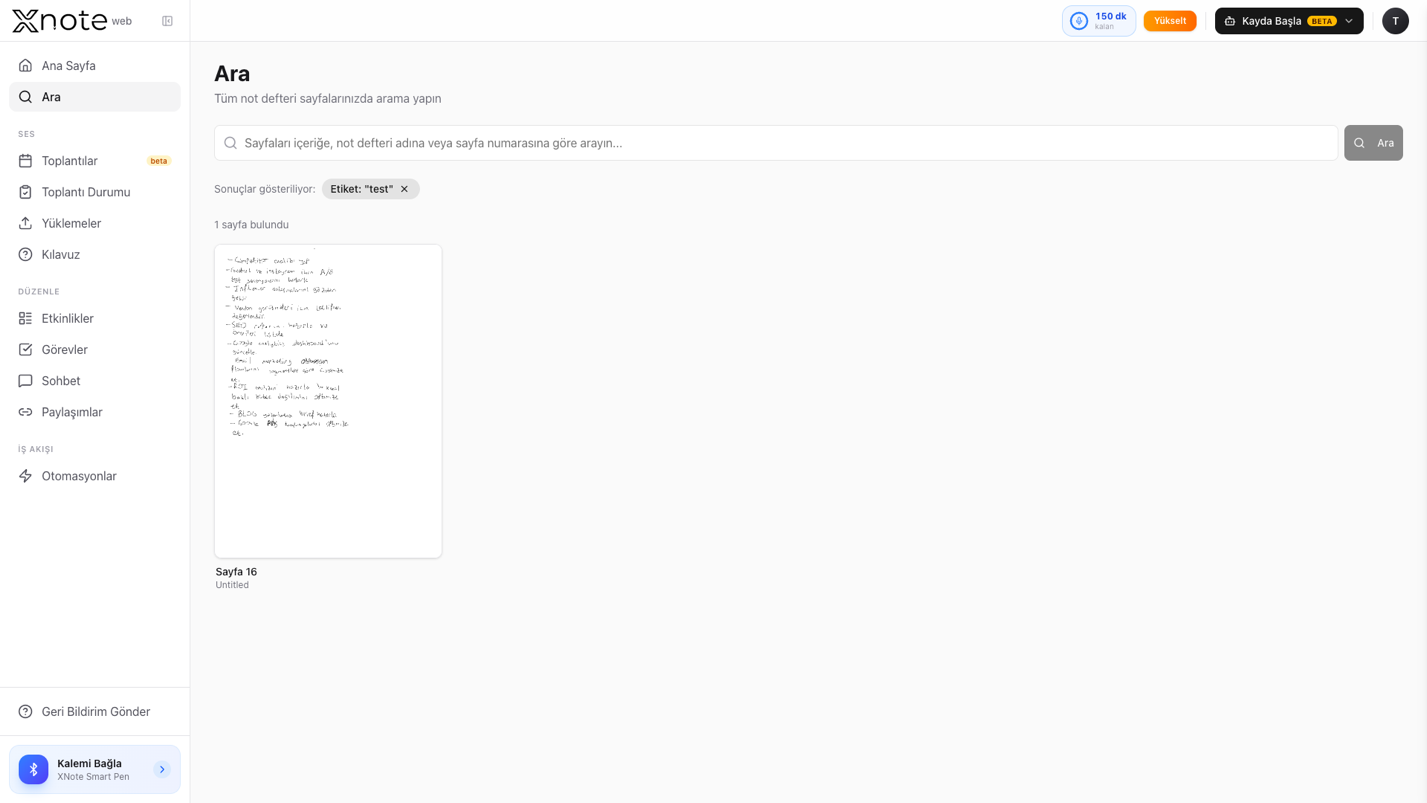The image size is (1427, 803).
Task: Click the gray Ara search button
Action: pos(1373,143)
